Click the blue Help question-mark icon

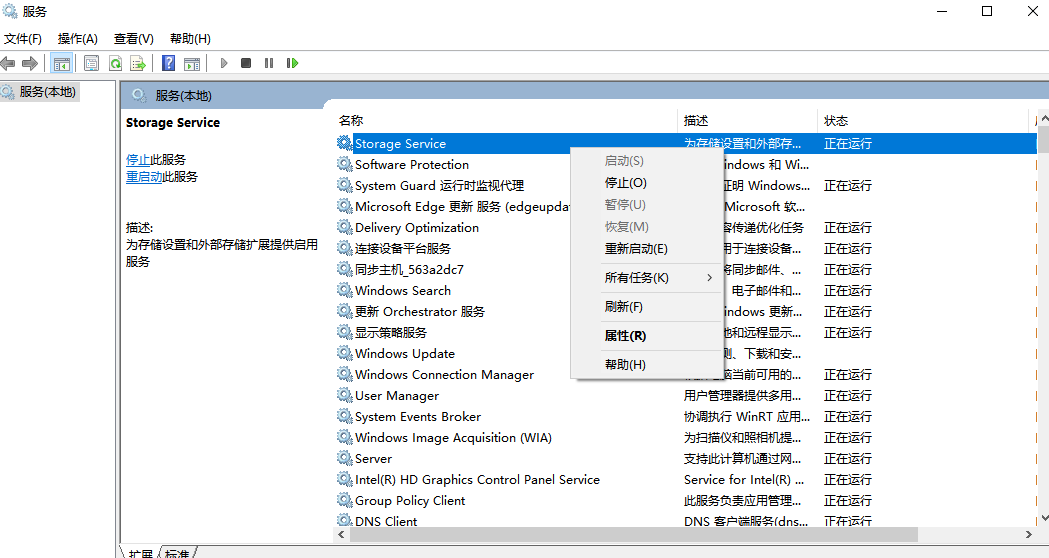point(169,64)
